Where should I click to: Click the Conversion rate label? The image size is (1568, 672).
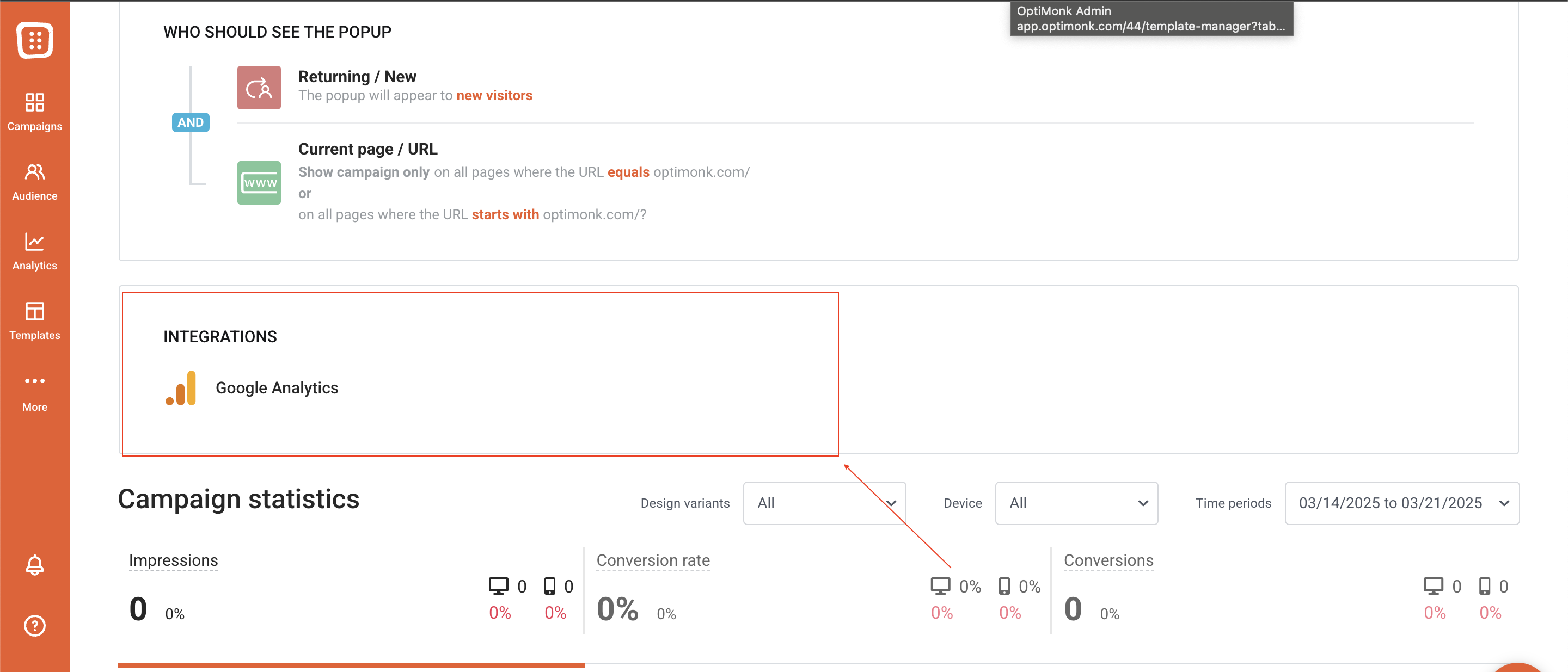point(653,560)
